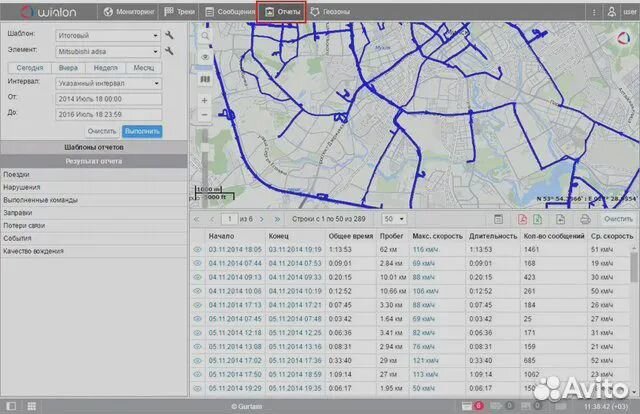Select the Сегодня interval button
The height and width of the screenshot is (414, 640).
[x=29, y=68]
